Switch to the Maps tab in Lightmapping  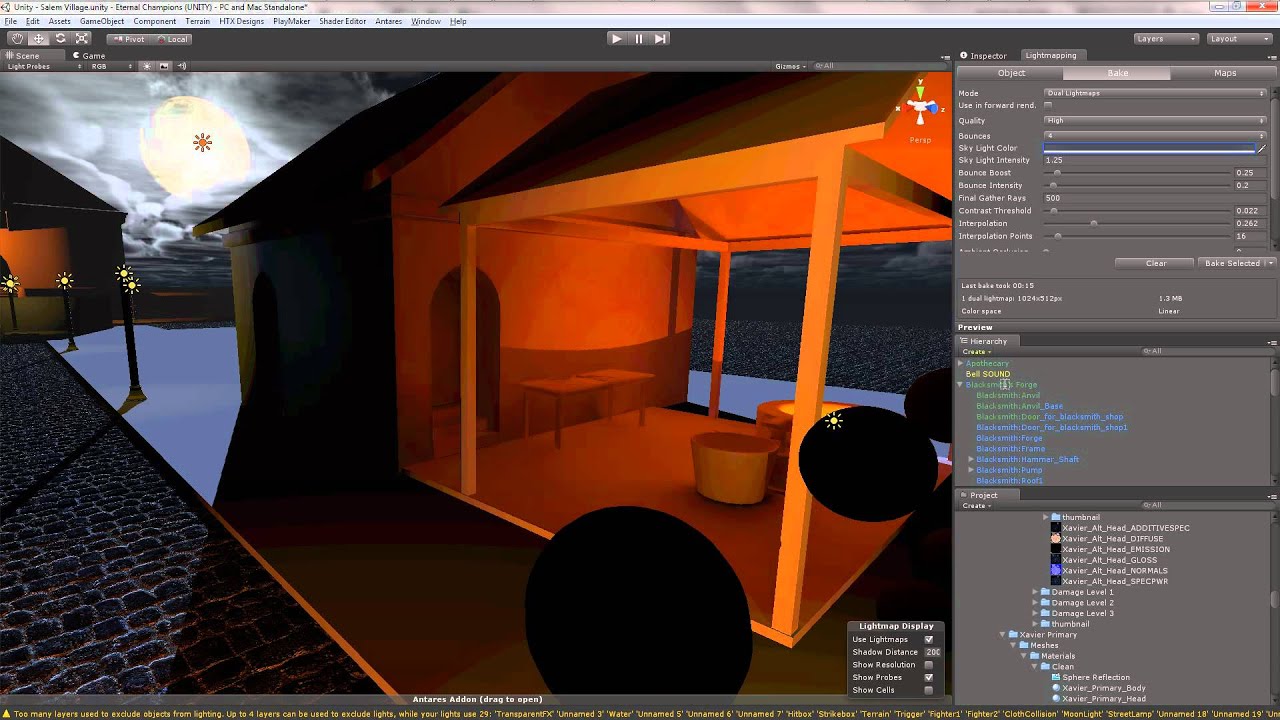pos(1223,72)
